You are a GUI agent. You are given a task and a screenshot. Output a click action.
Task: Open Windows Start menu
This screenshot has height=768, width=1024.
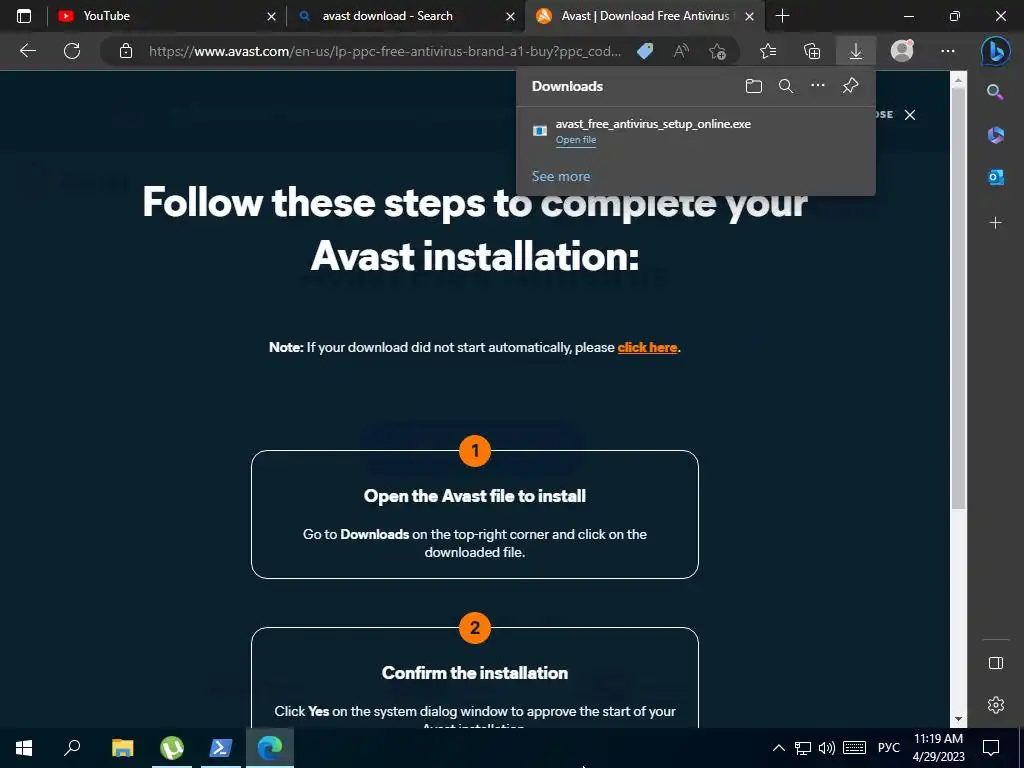point(24,748)
